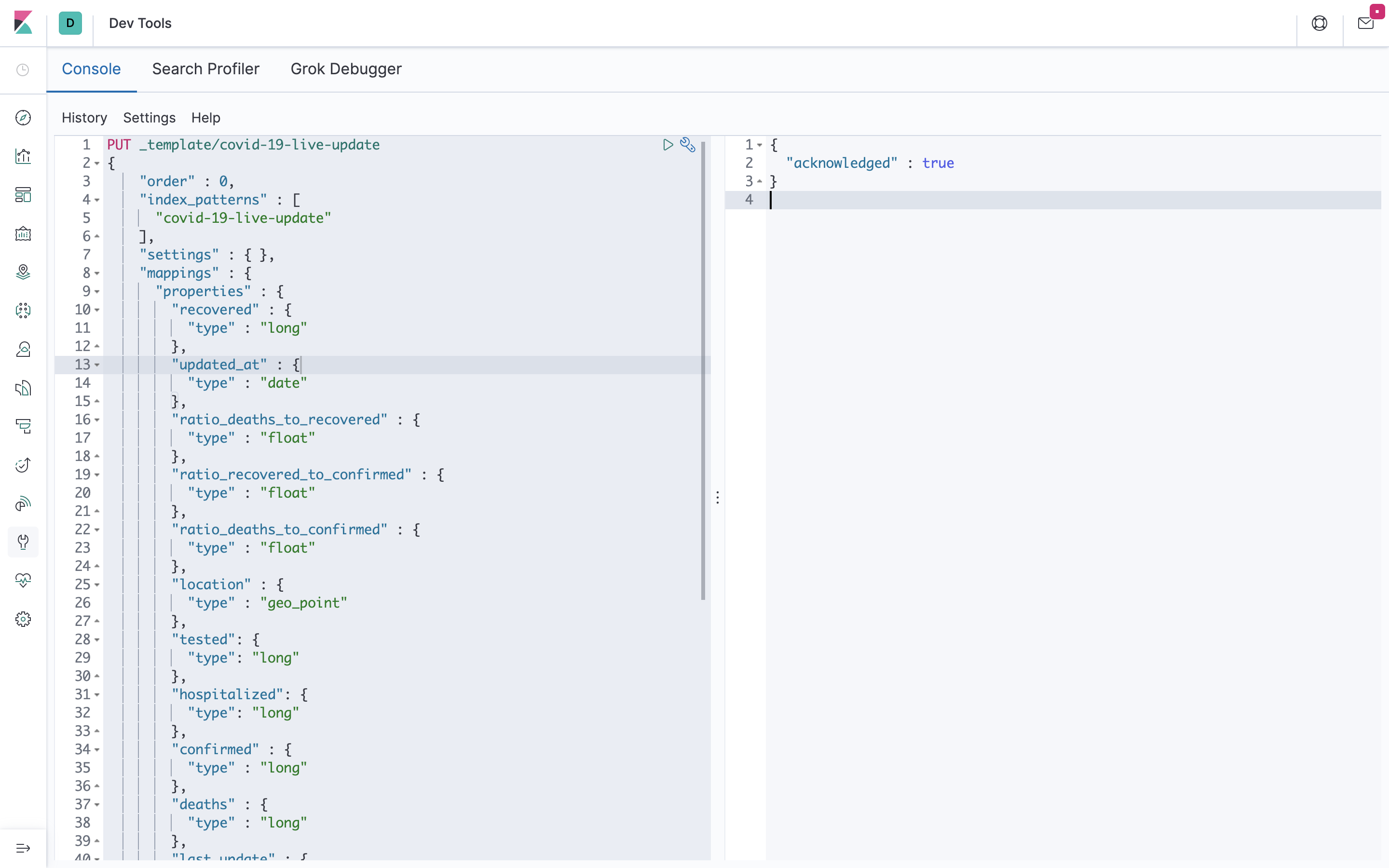Collapse properties fold at line 9

click(x=97, y=292)
